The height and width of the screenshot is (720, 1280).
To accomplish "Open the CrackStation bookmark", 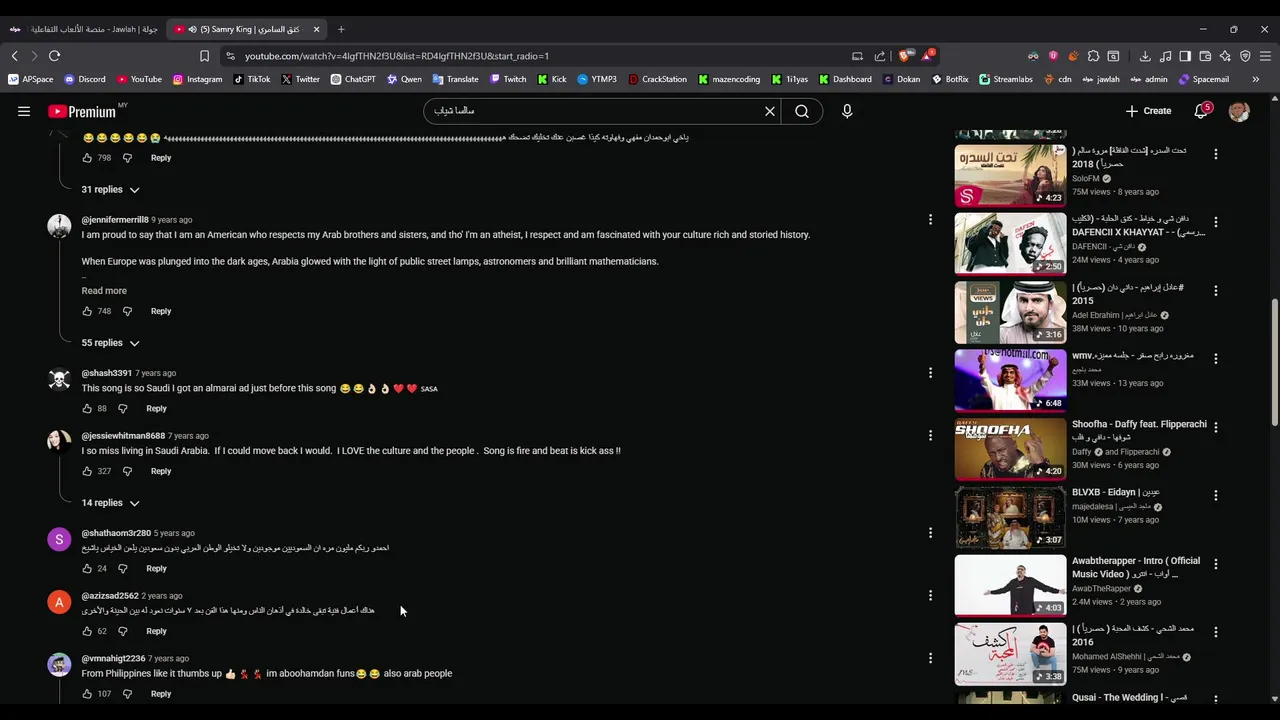I will pos(658,79).
